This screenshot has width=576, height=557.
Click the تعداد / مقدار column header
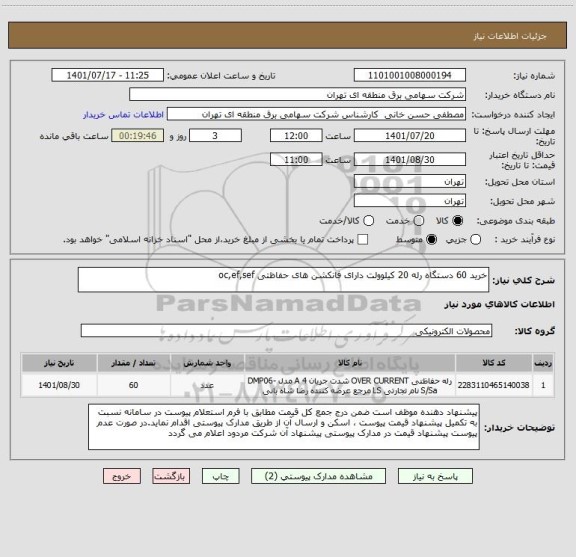tap(133, 363)
